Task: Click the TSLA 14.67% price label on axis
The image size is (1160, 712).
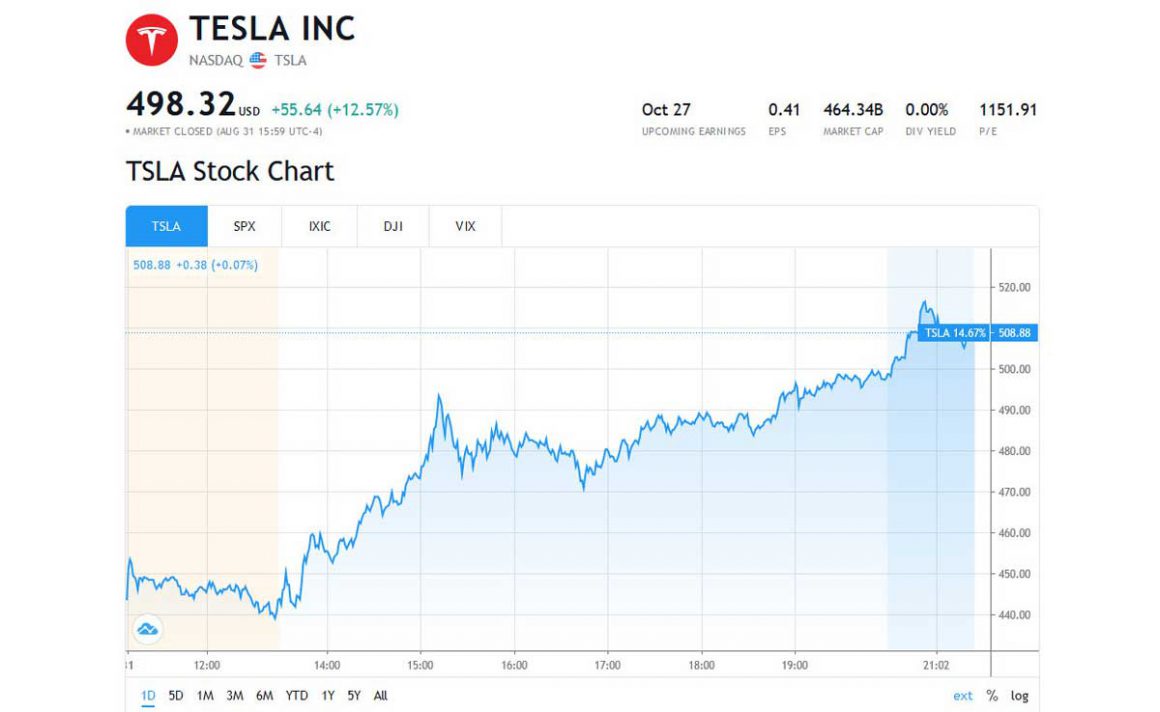Action: pyautogui.click(x=955, y=333)
